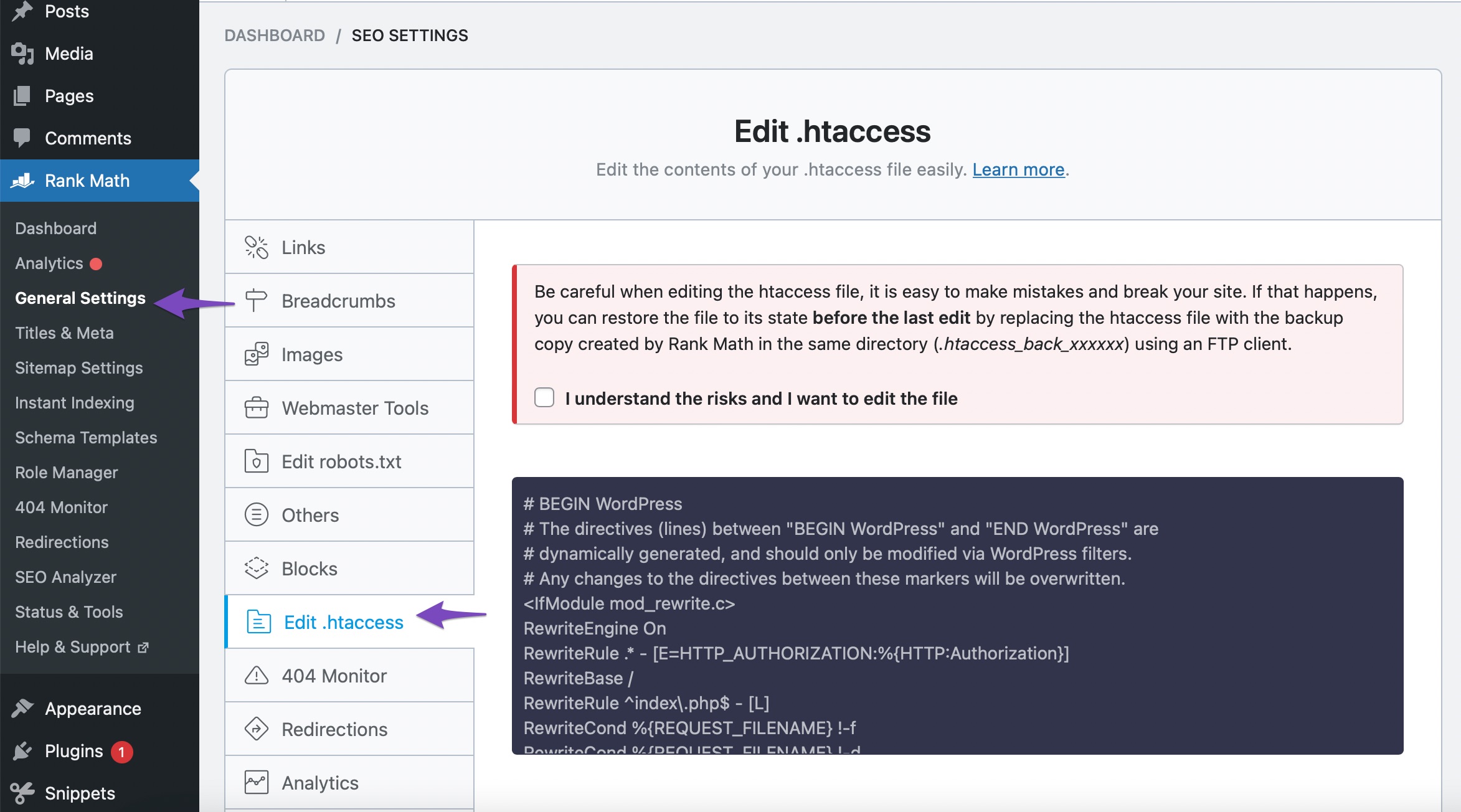Click the Learn more link
Viewport: 1461px width, 812px height.
coord(1018,169)
